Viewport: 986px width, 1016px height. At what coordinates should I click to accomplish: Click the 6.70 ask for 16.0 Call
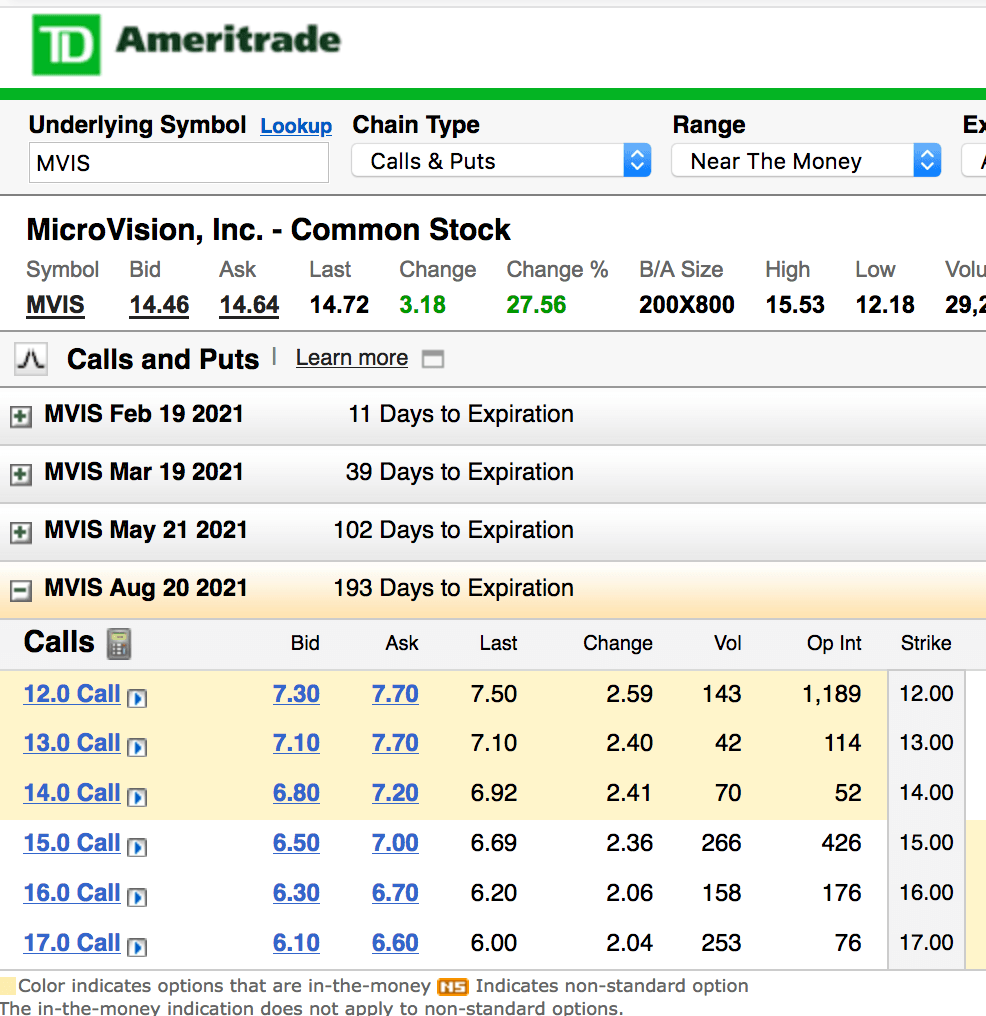[x=395, y=893]
